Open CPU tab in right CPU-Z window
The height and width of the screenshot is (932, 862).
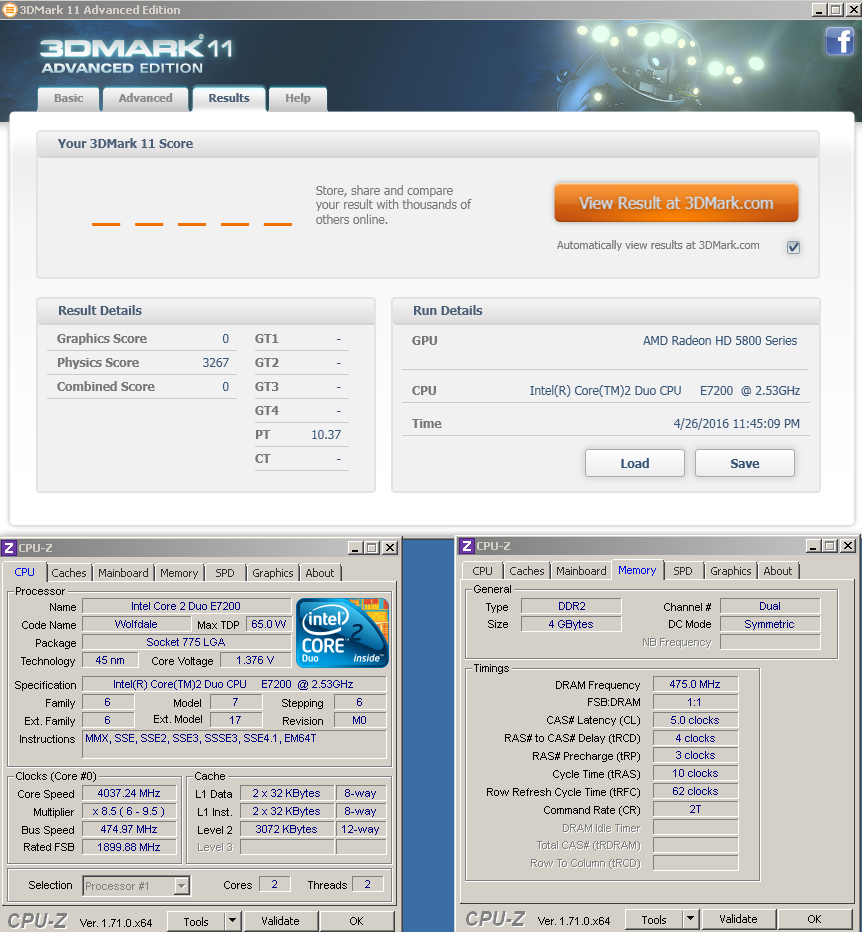482,571
